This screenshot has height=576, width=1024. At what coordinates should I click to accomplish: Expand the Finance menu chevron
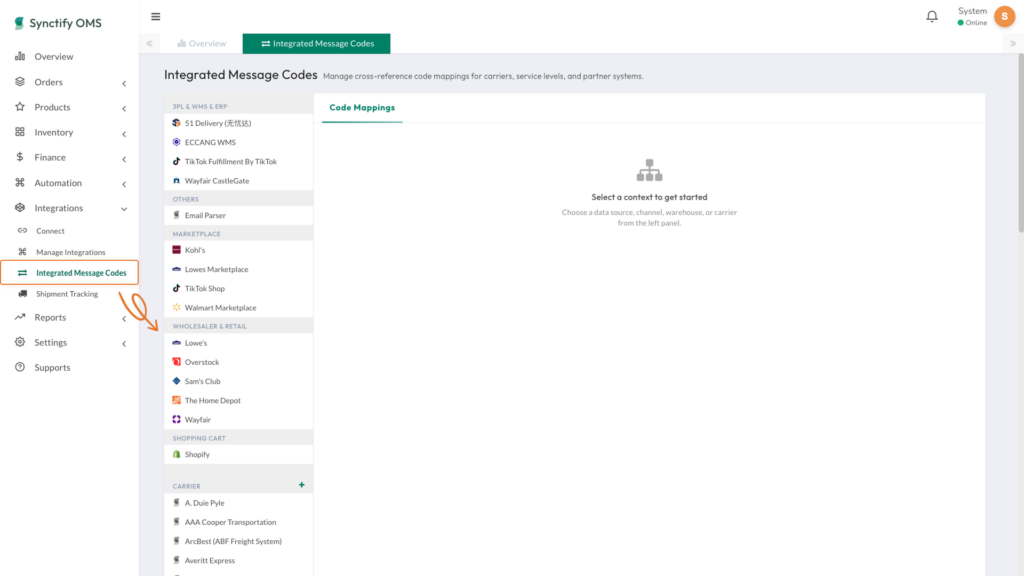click(x=124, y=158)
